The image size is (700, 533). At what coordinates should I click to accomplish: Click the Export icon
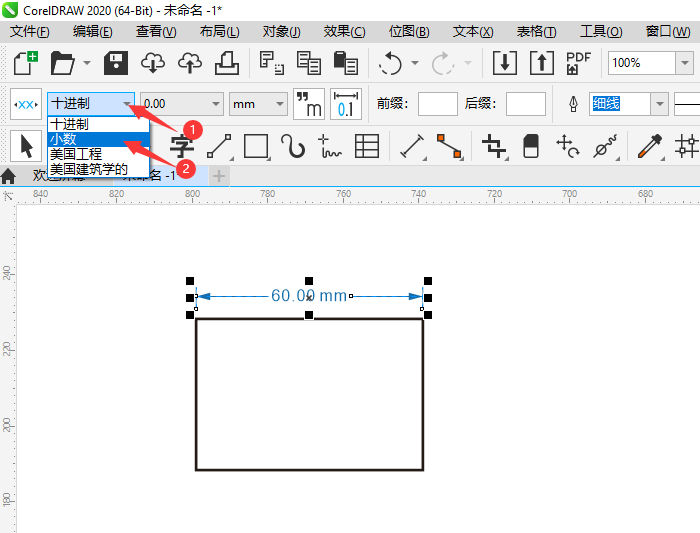point(542,63)
